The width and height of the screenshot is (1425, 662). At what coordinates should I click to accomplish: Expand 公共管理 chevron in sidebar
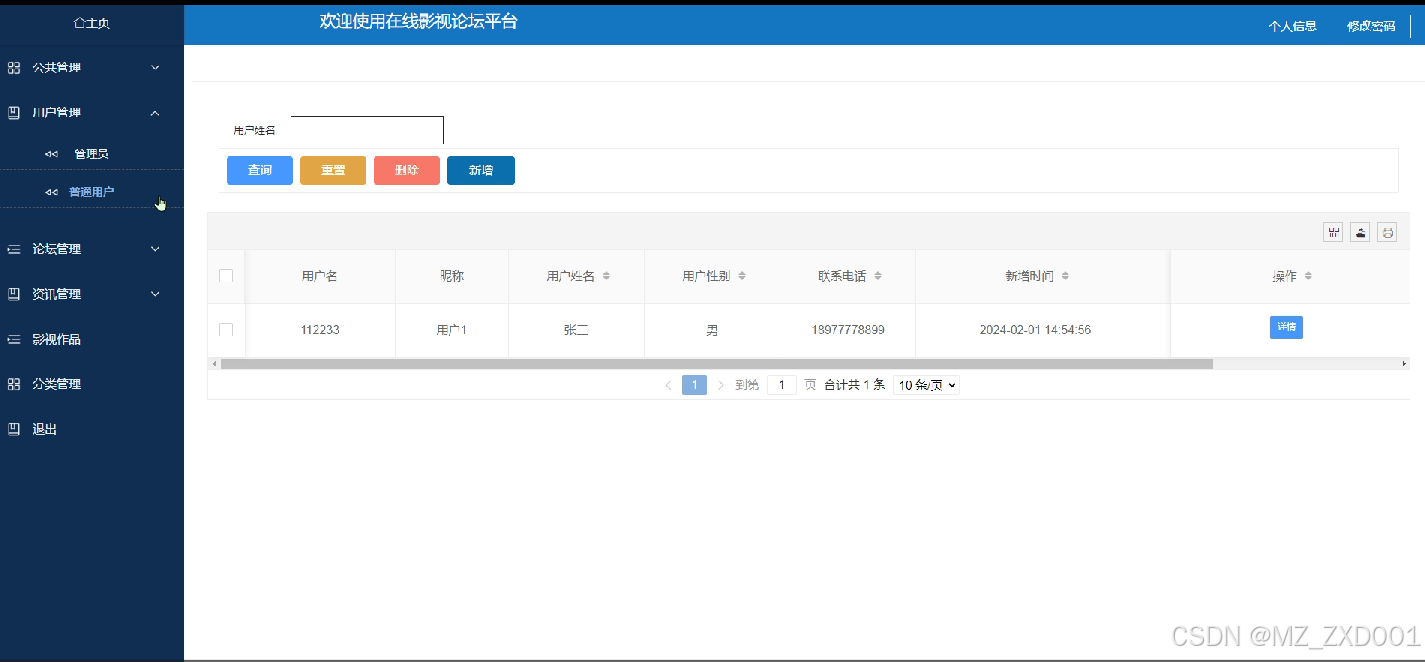pos(155,68)
